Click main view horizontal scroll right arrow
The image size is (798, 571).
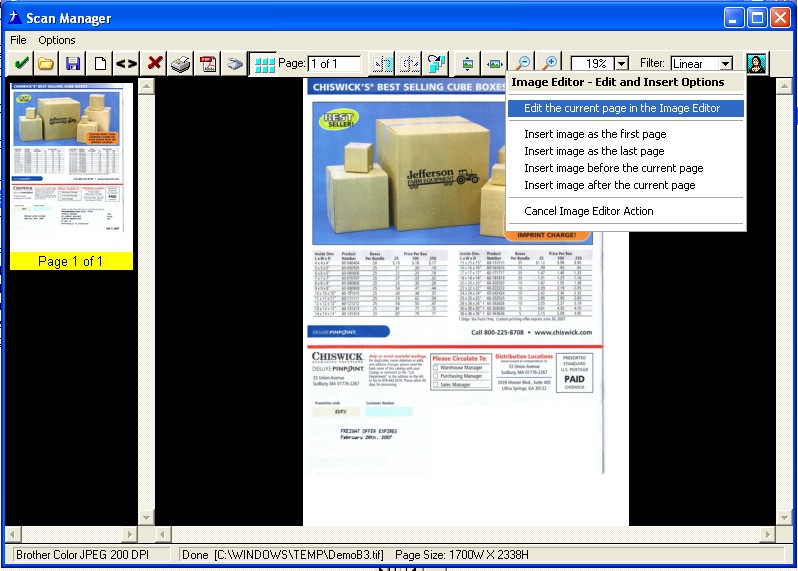(x=767, y=534)
